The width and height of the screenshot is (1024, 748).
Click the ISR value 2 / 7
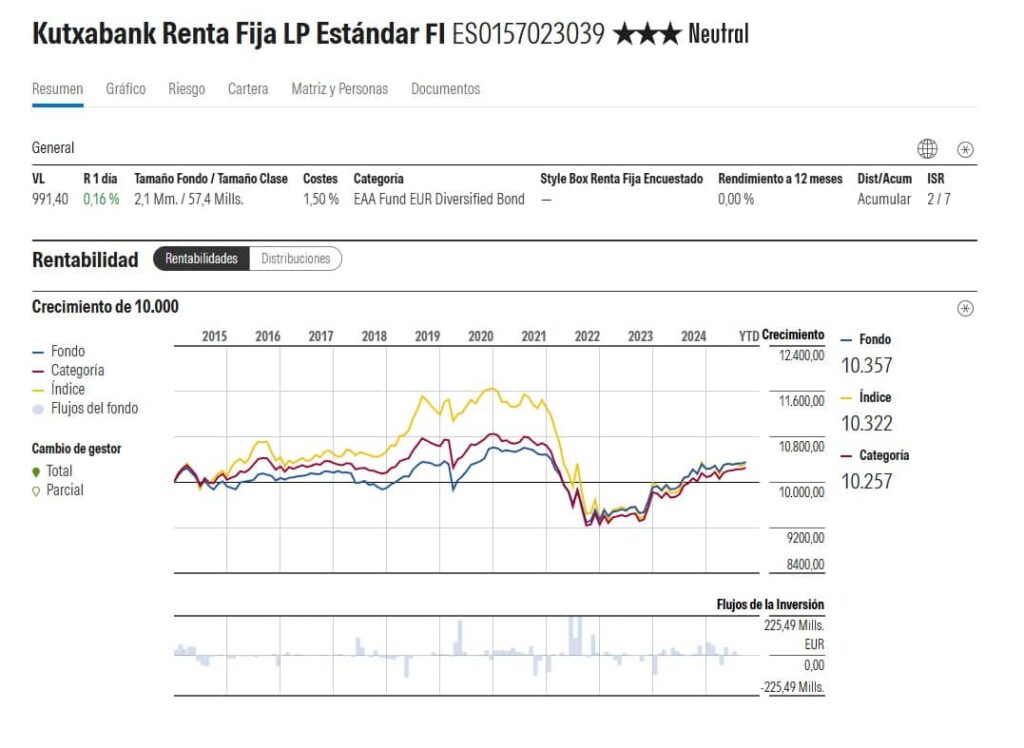(938, 199)
